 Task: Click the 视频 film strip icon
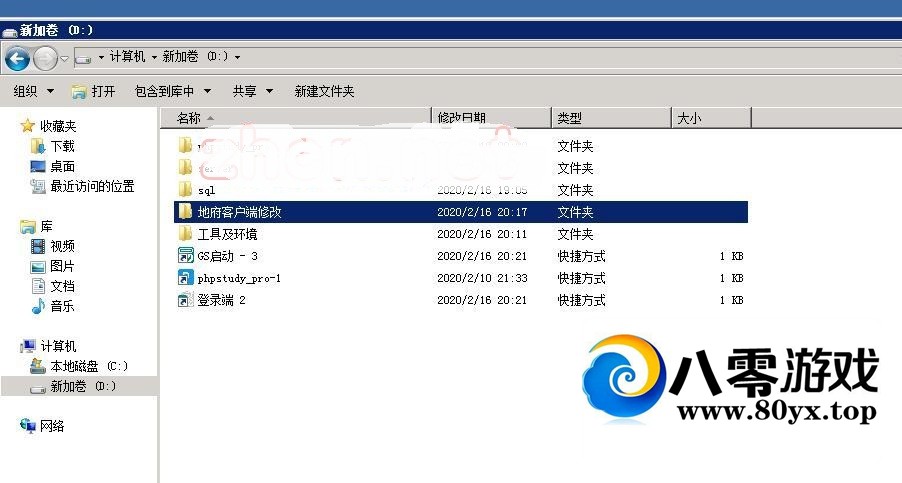coord(38,247)
